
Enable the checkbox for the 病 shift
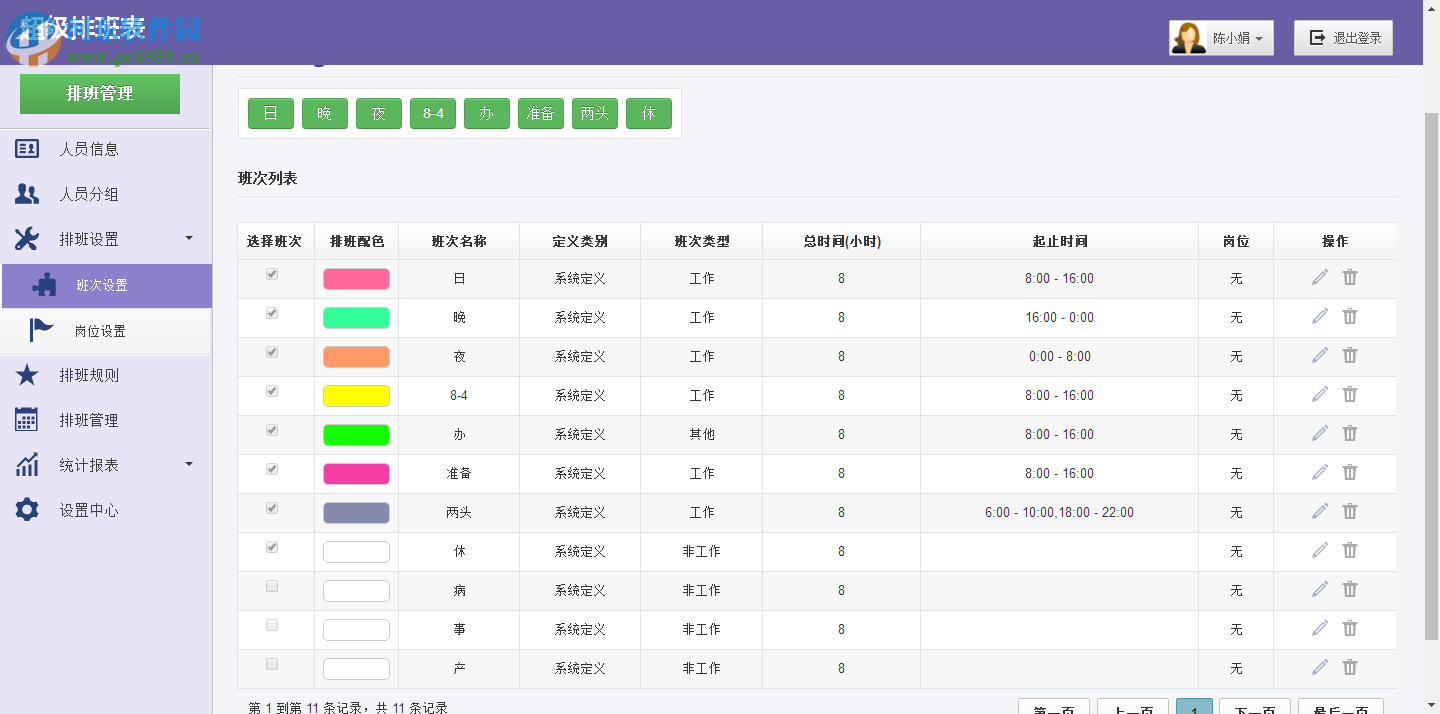click(270, 586)
